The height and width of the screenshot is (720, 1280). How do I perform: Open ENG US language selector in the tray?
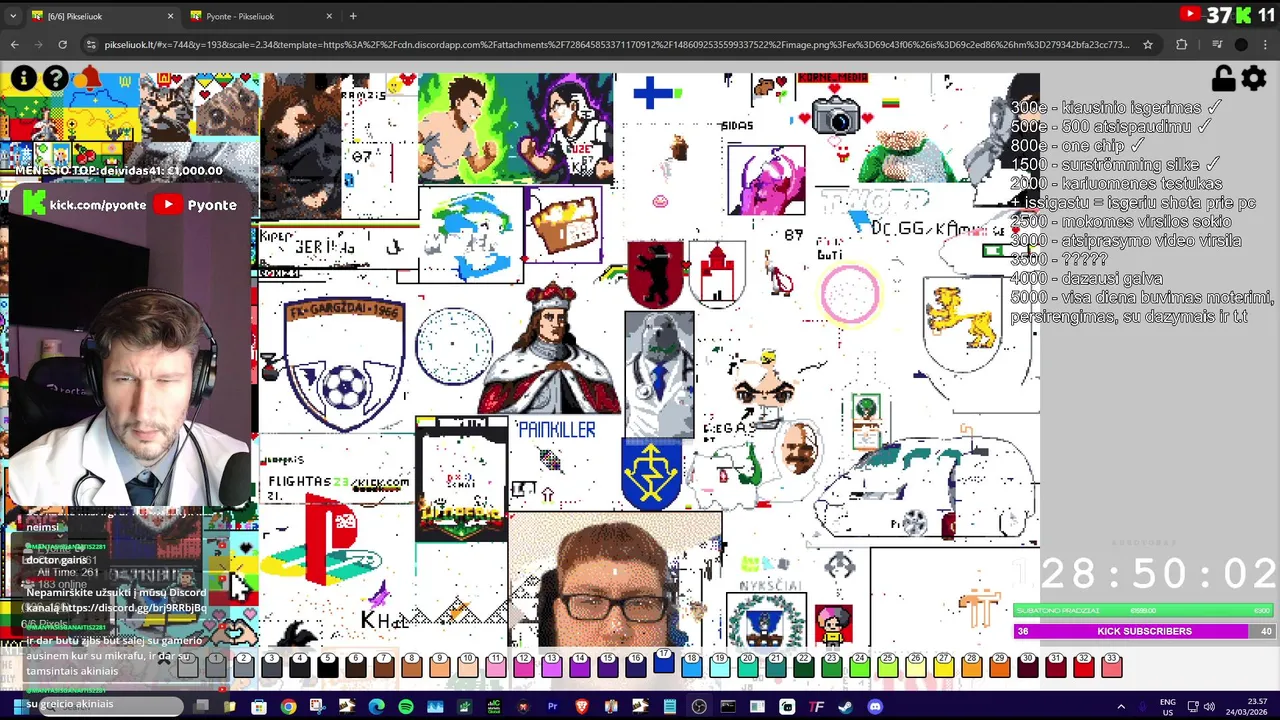point(1167,707)
